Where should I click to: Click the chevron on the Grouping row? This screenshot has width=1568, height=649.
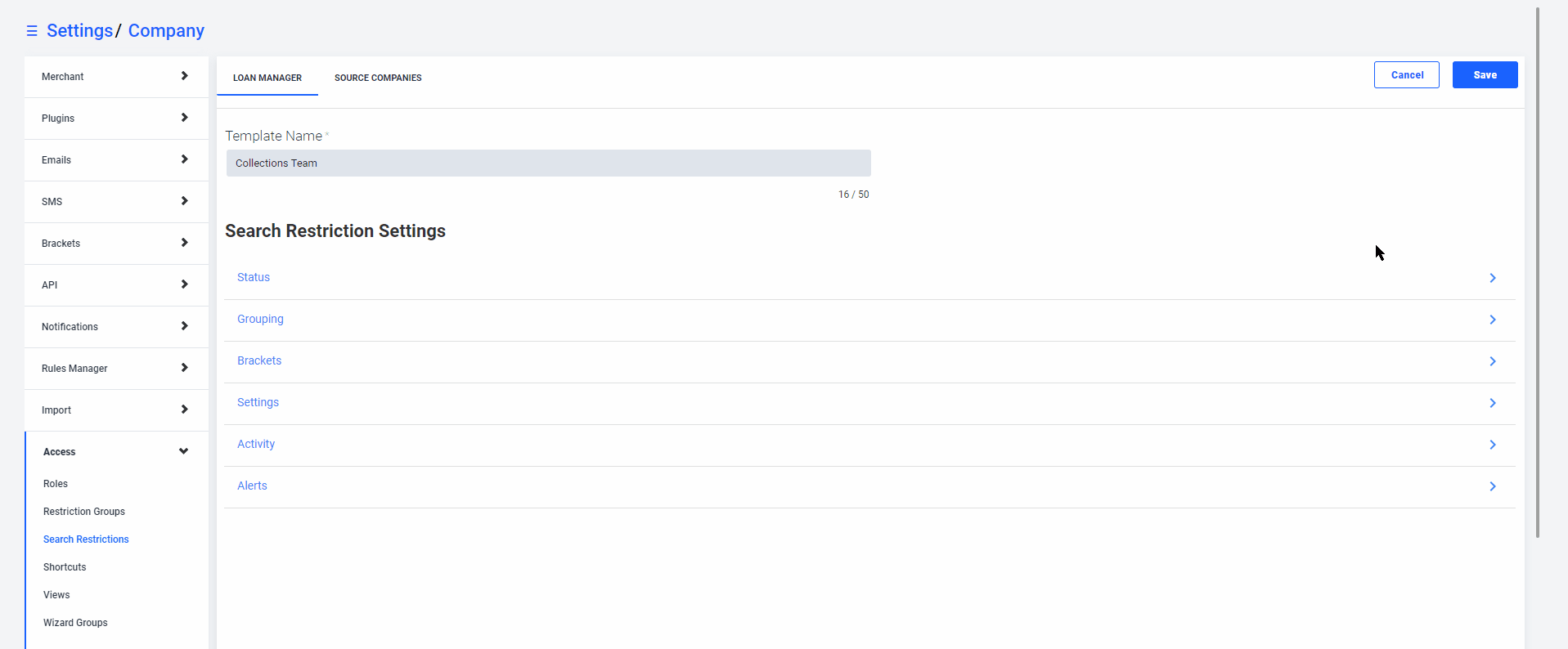1493,320
